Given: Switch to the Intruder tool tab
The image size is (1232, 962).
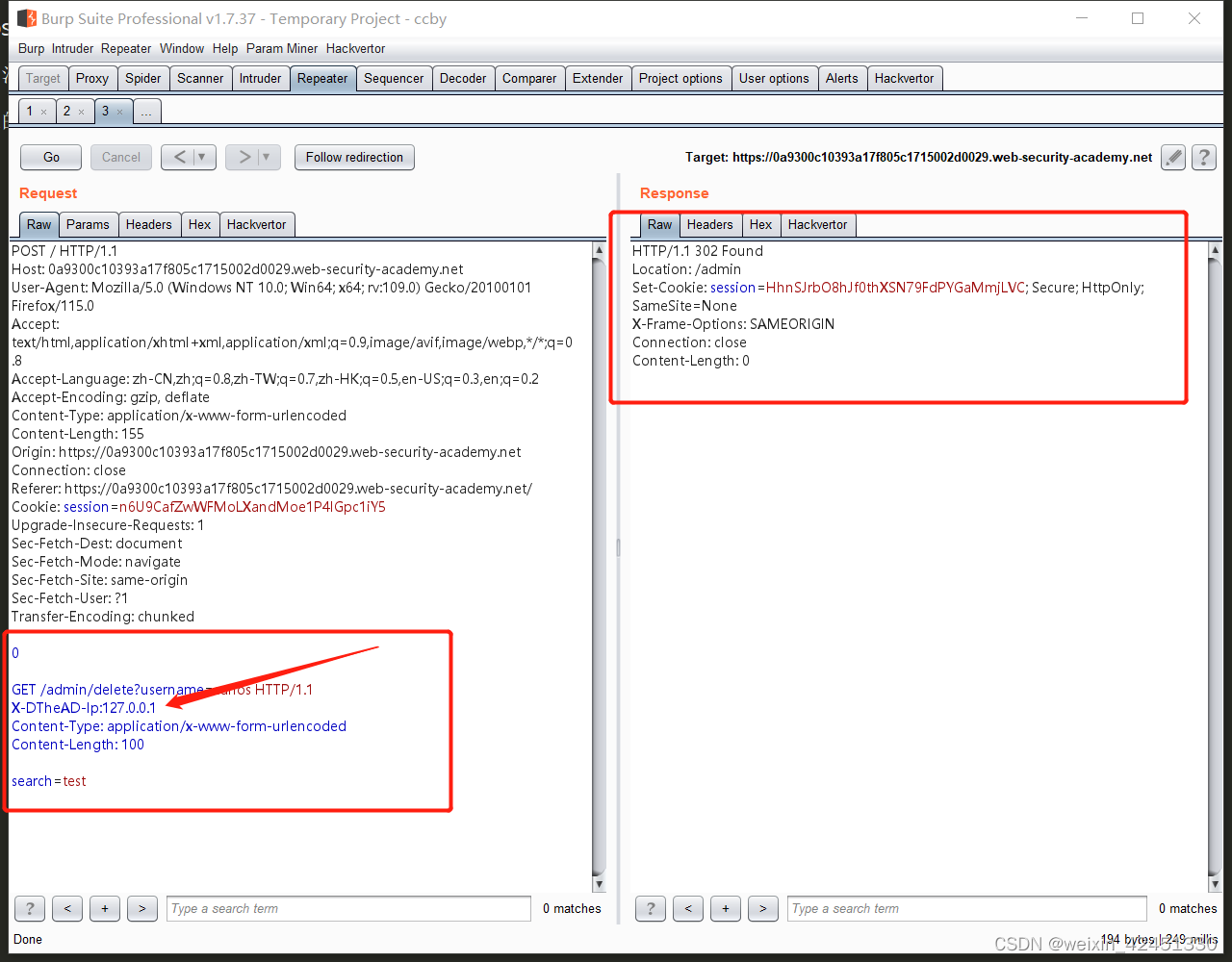Looking at the screenshot, I should coord(261,79).
